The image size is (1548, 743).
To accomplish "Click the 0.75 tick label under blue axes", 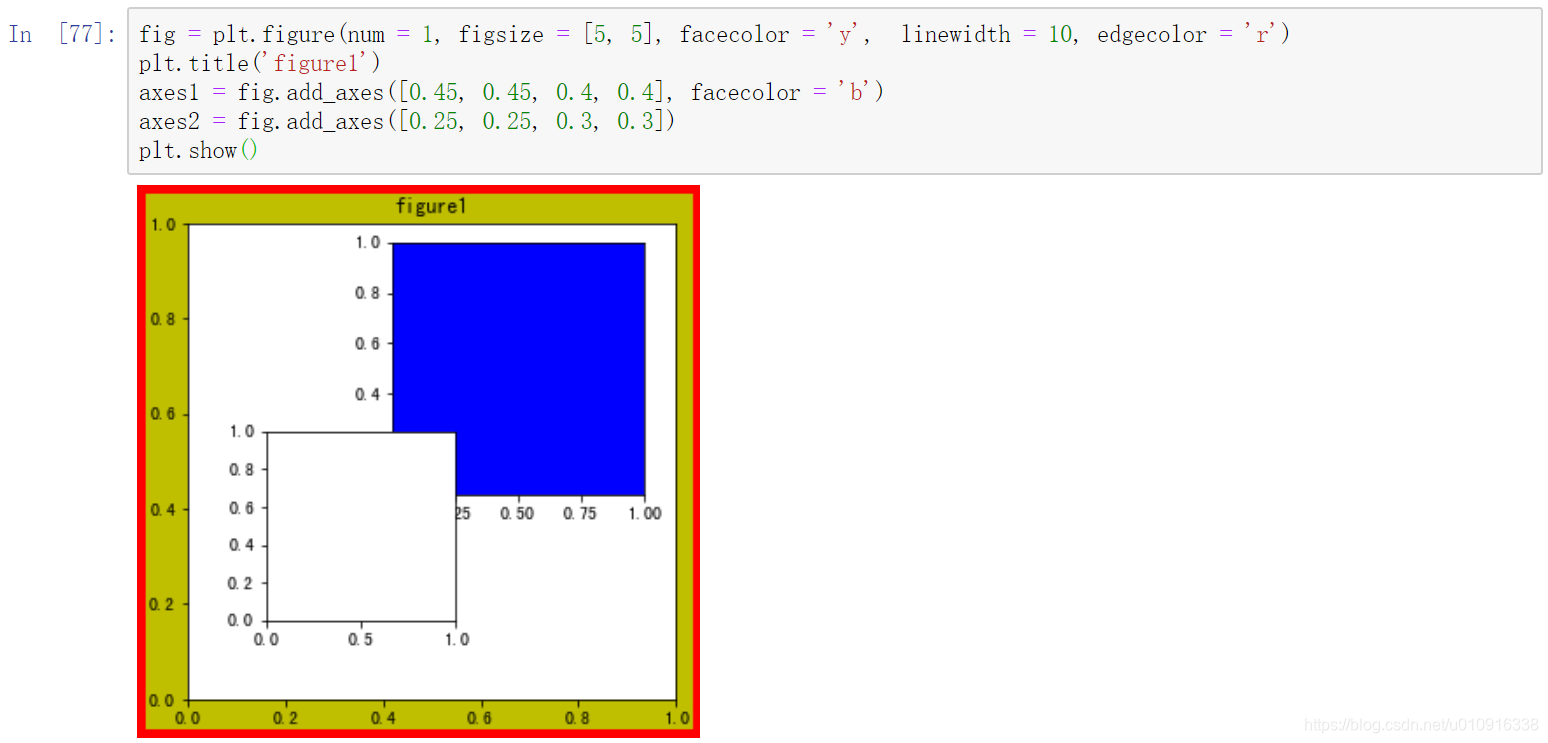I will 579,514.
